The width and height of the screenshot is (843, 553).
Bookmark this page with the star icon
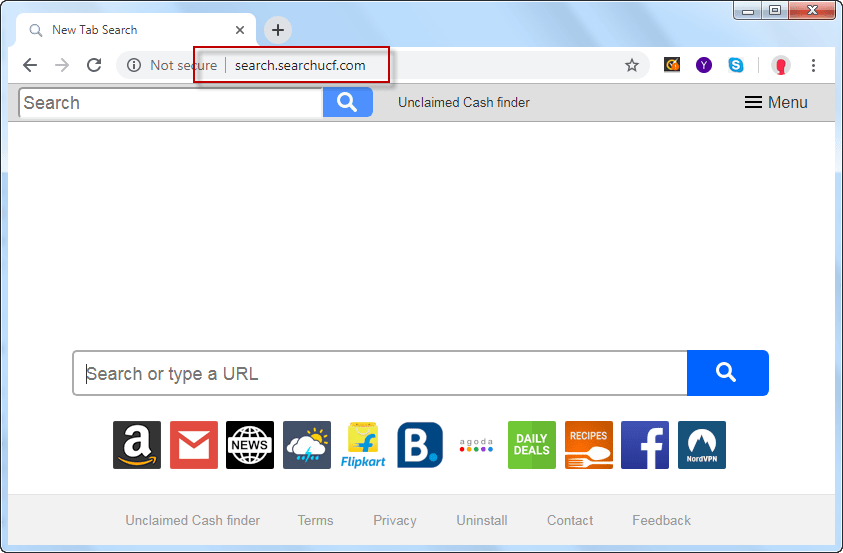[632, 65]
